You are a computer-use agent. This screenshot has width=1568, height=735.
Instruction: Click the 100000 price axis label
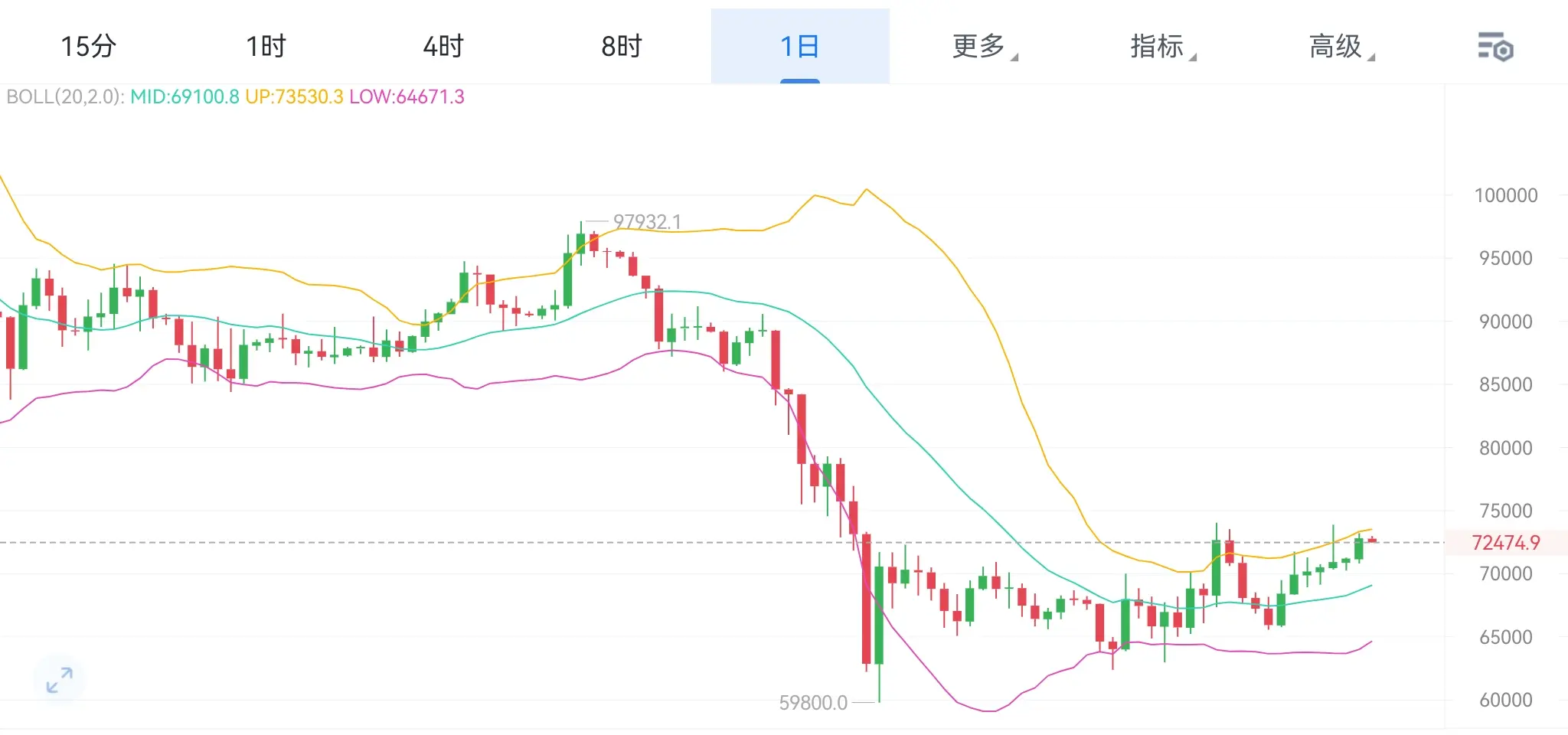click(x=1505, y=195)
